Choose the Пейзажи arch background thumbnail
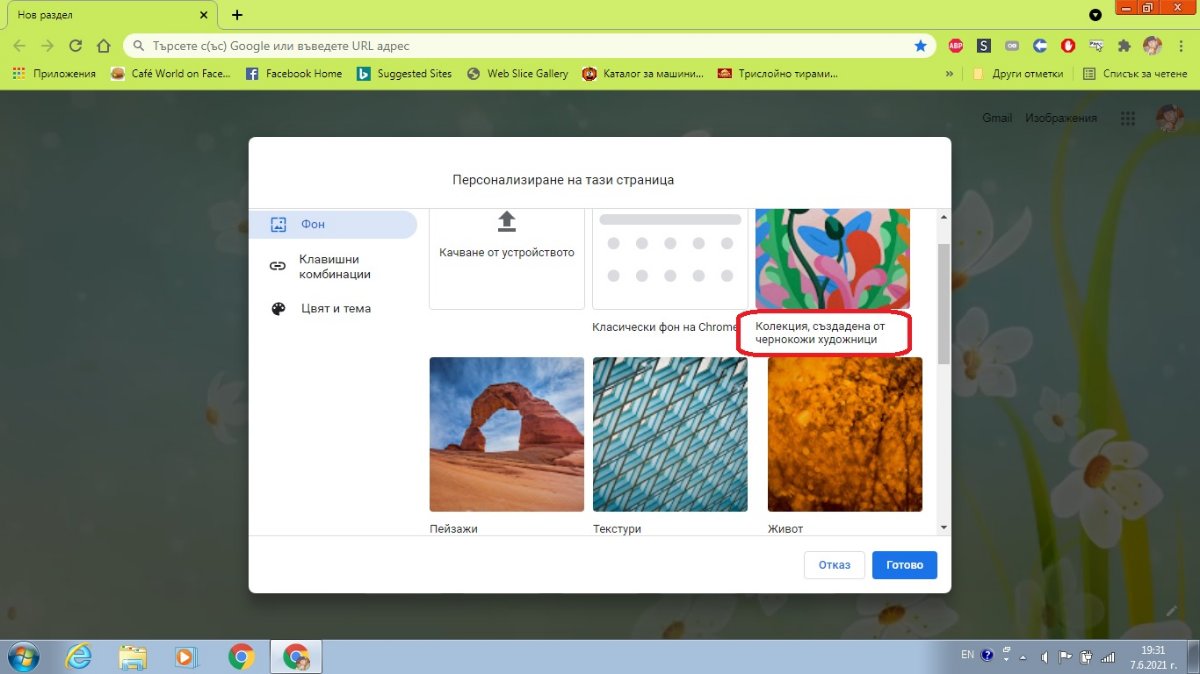Viewport: 1200px width, 674px height. (507, 434)
